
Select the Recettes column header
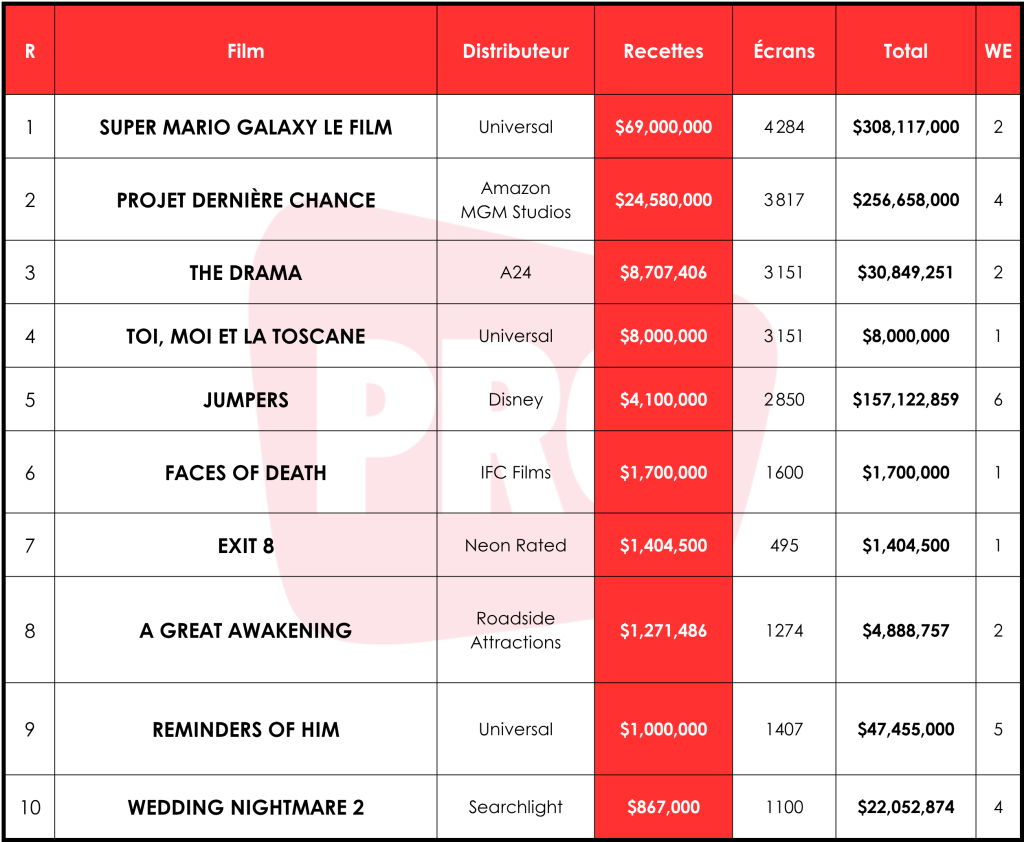(663, 51)
